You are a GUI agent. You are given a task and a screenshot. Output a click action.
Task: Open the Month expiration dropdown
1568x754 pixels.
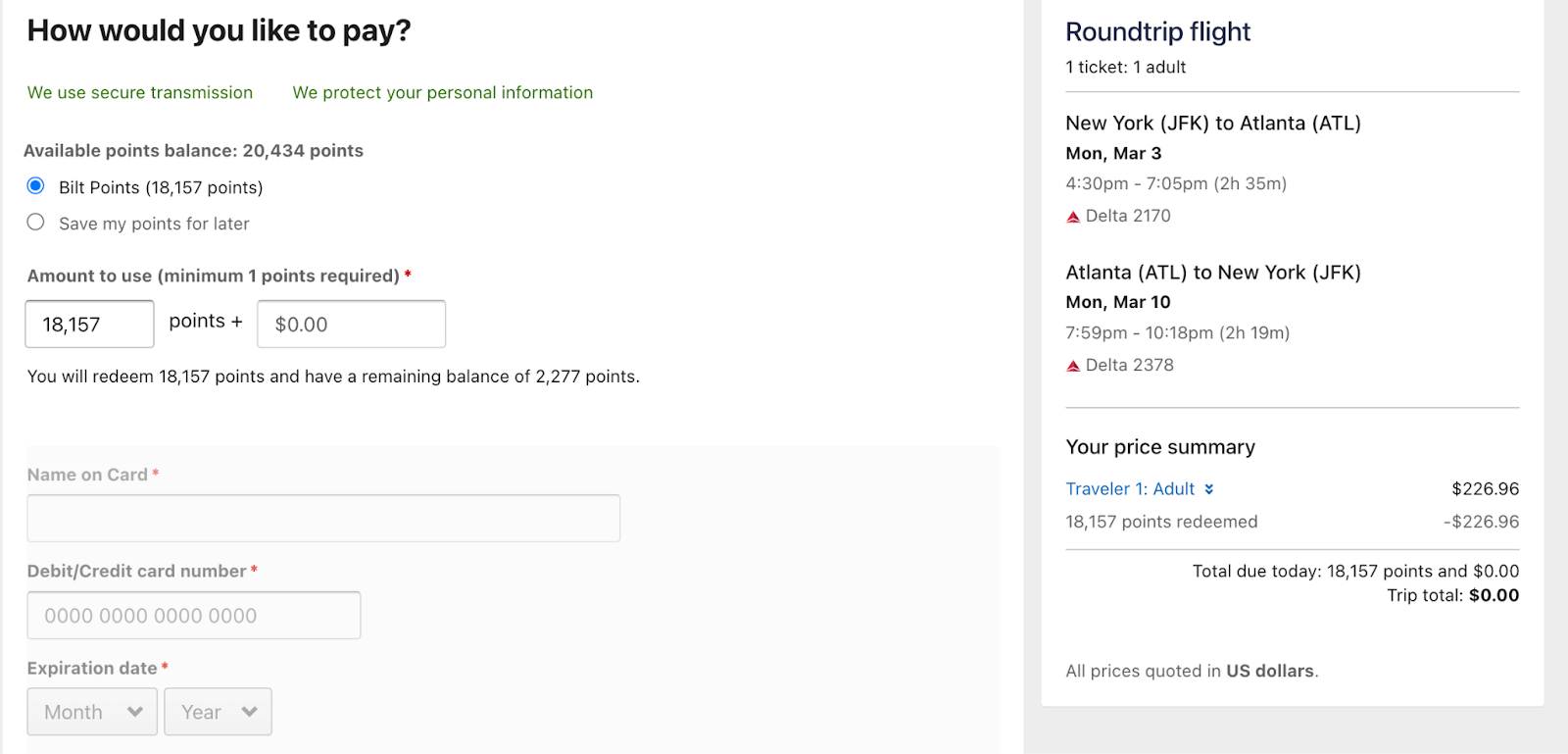pos(92,712)
